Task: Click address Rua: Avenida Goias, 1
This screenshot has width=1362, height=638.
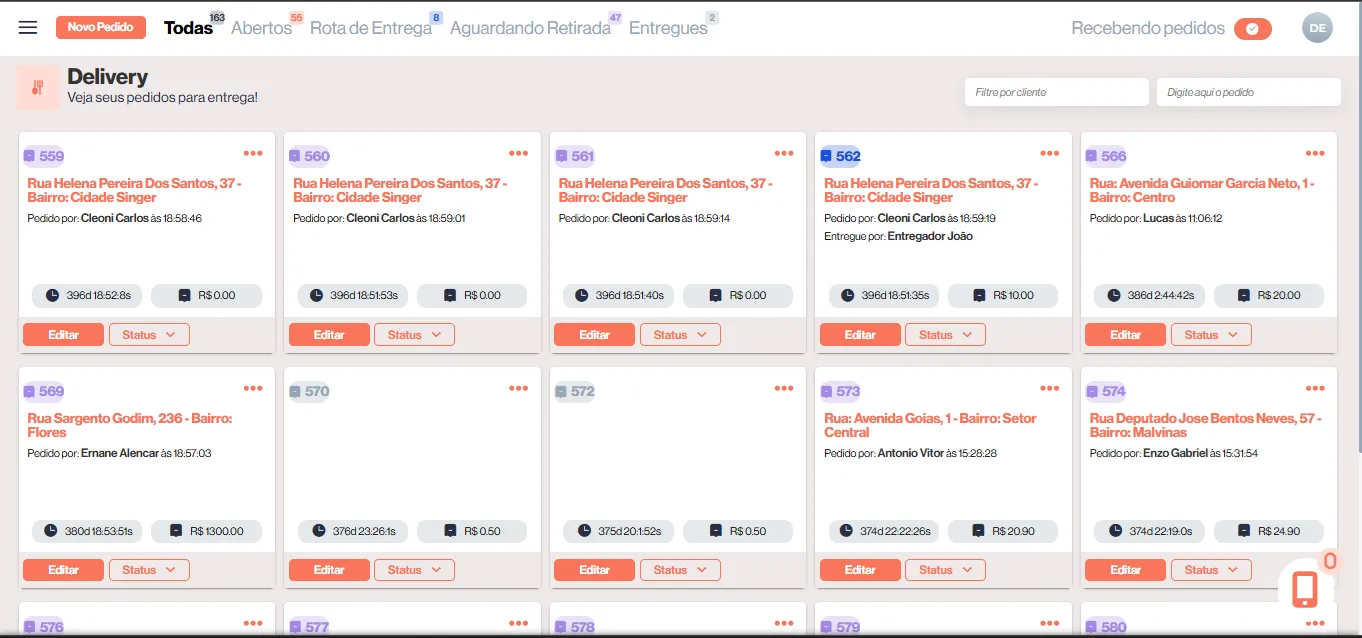Action: click(x=930, y=425)
